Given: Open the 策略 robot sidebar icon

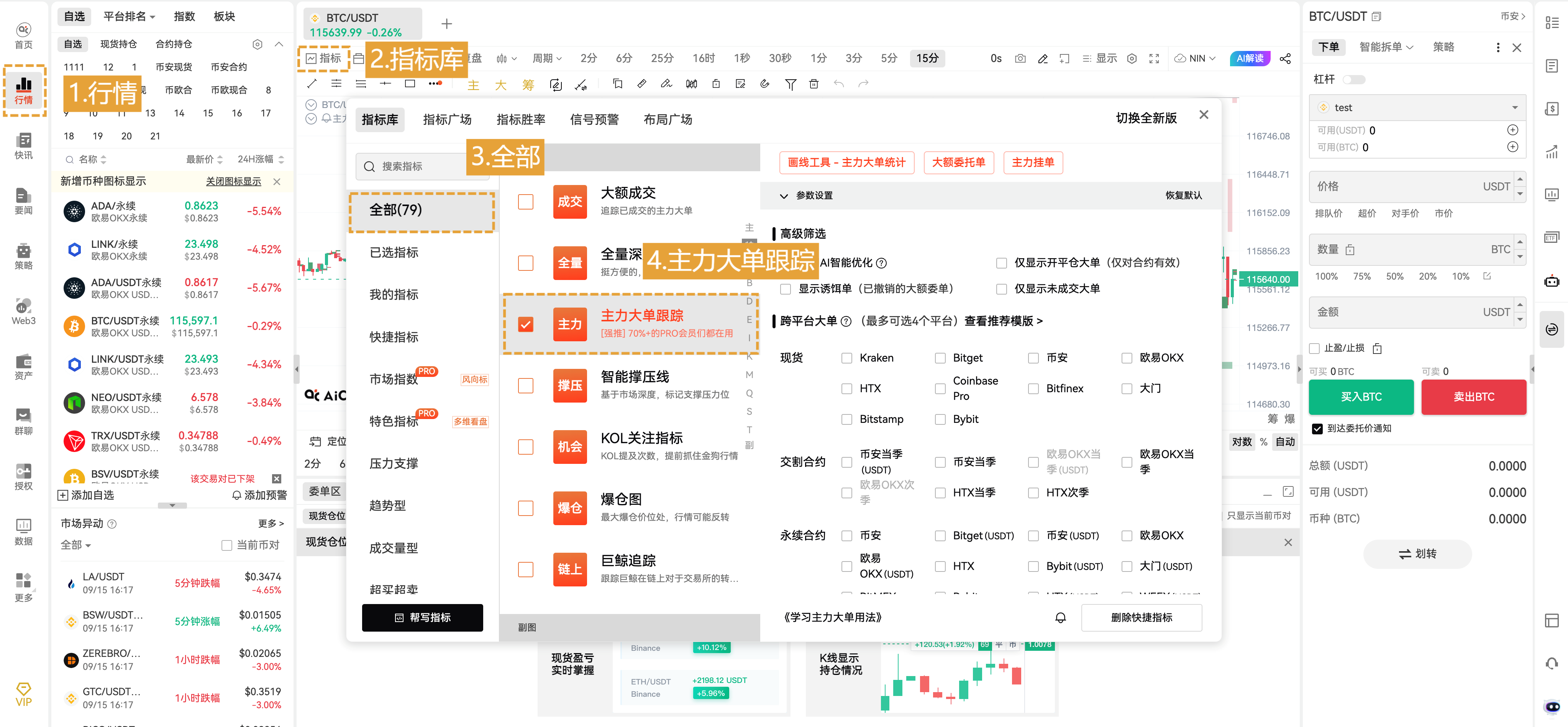Looking at the screenshot, I should pyautogui.click(x=23, y=257).
